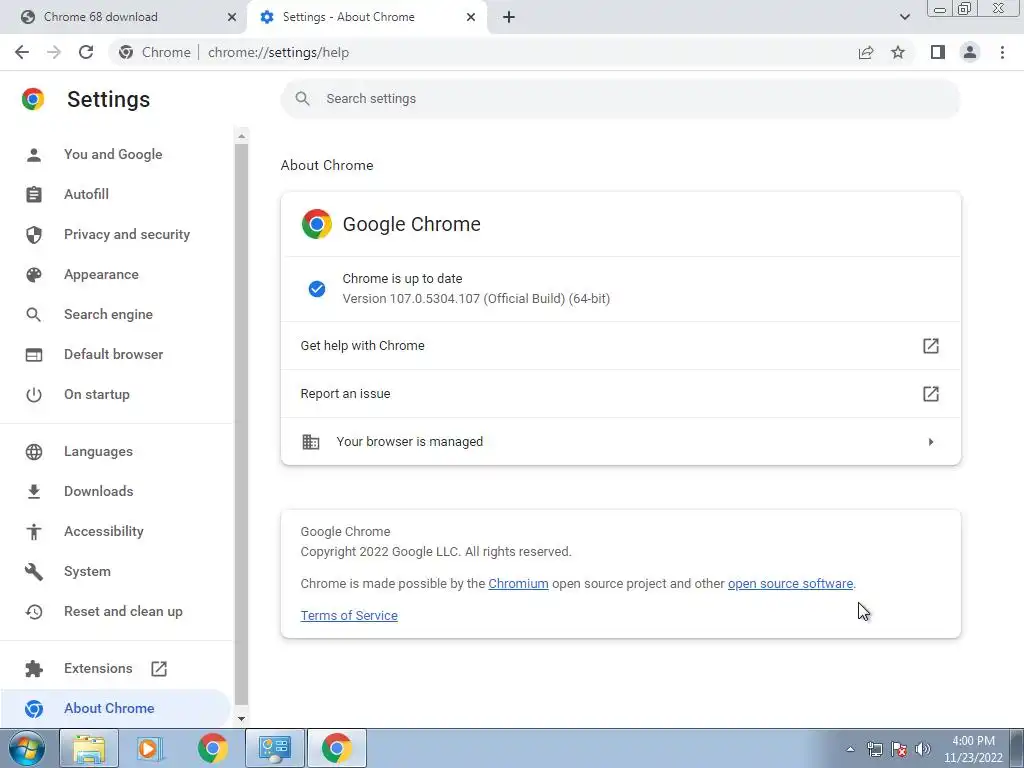1024x768 pixels.
Task: Open the Windows Start menu
Action: click(27, 748)
